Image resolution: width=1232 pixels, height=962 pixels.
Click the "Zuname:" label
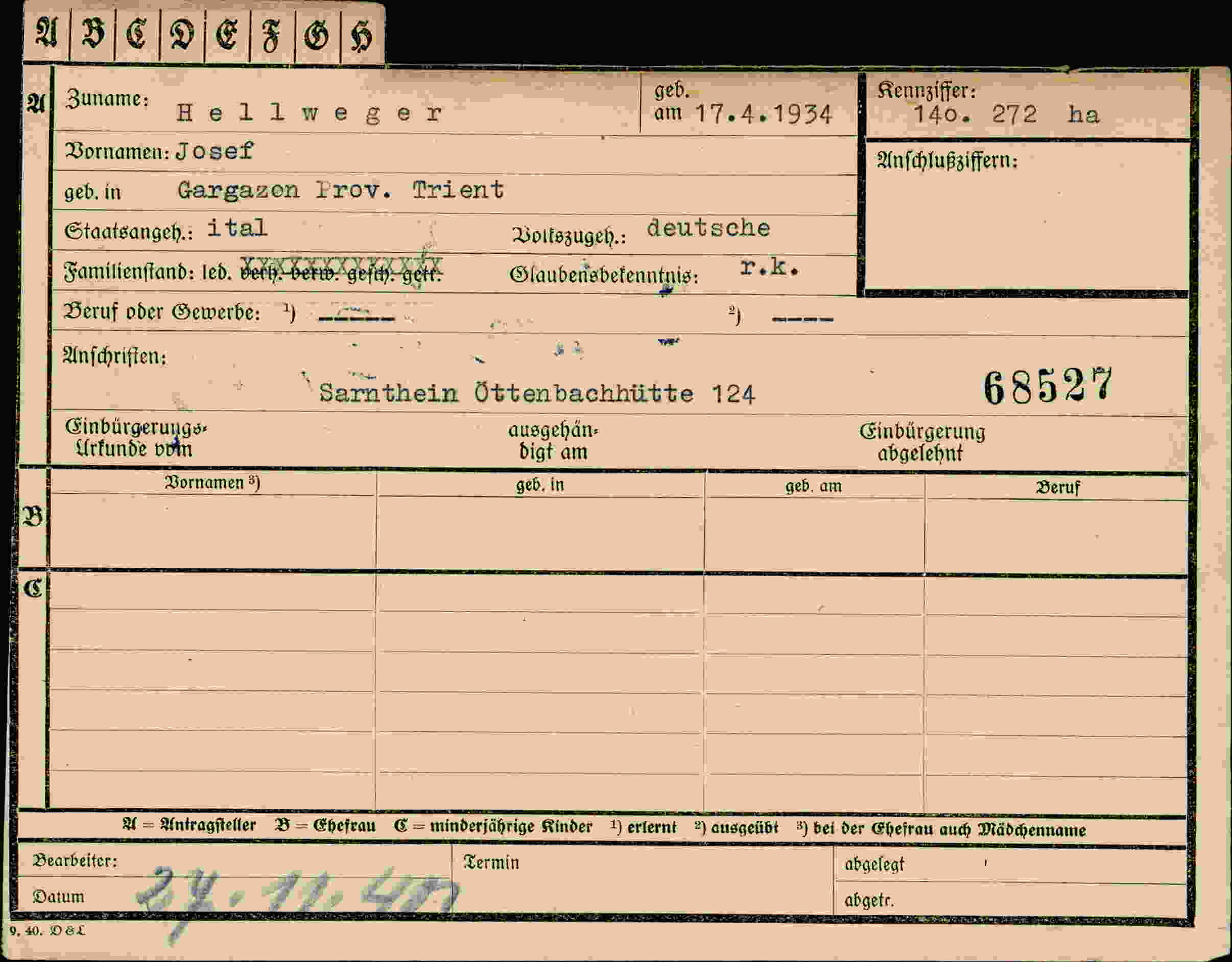[107, 99]
